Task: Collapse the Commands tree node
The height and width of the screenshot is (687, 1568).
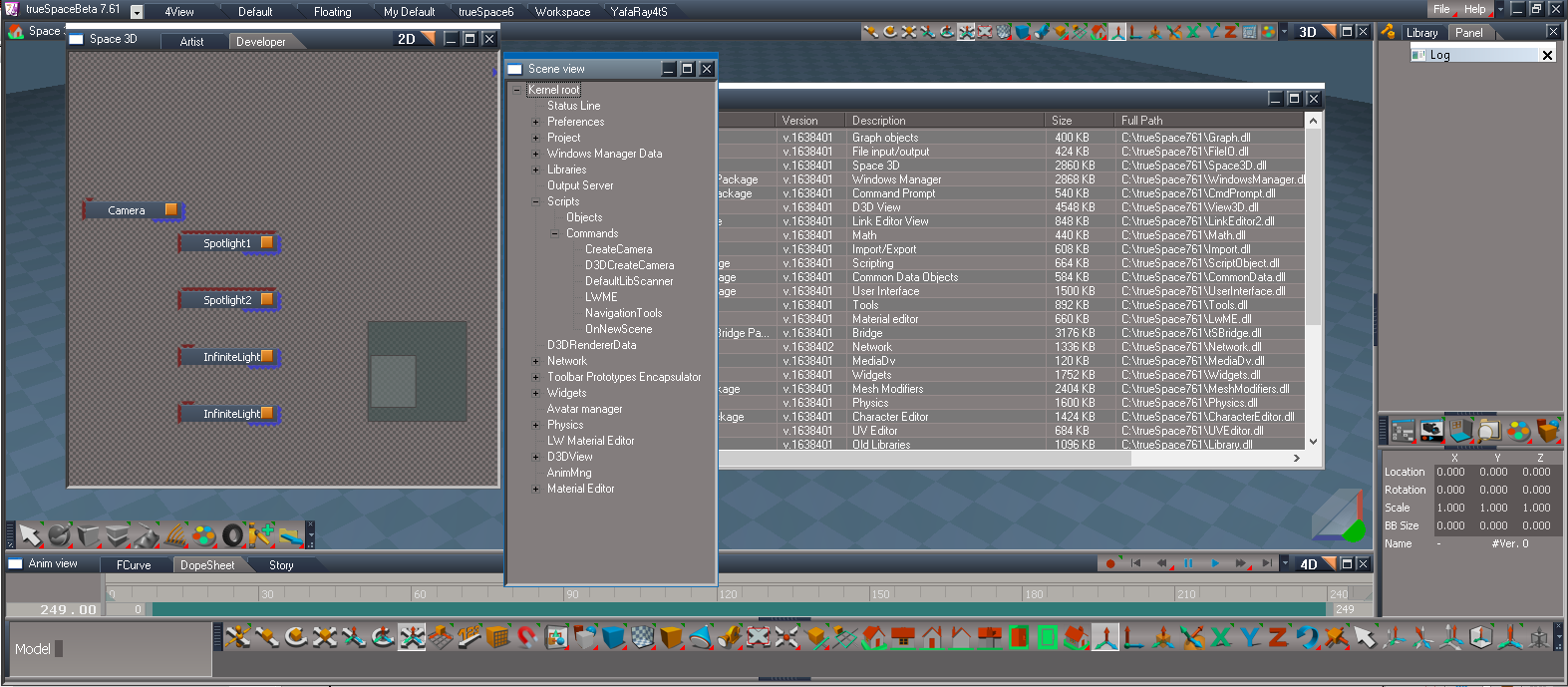Action: click(554, 233)
